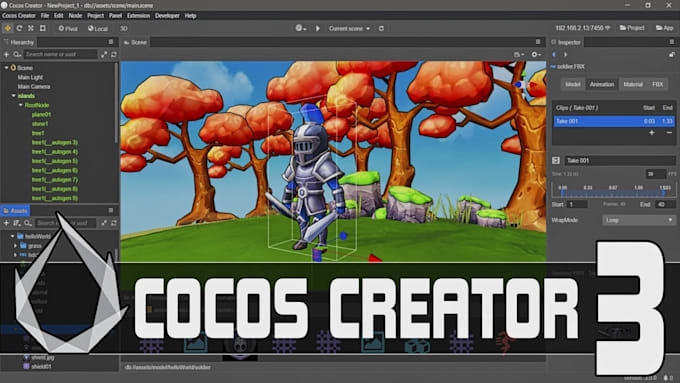Select the Rotate transform tool
This screenshot has height=383, width=680.
pos(20,28)
